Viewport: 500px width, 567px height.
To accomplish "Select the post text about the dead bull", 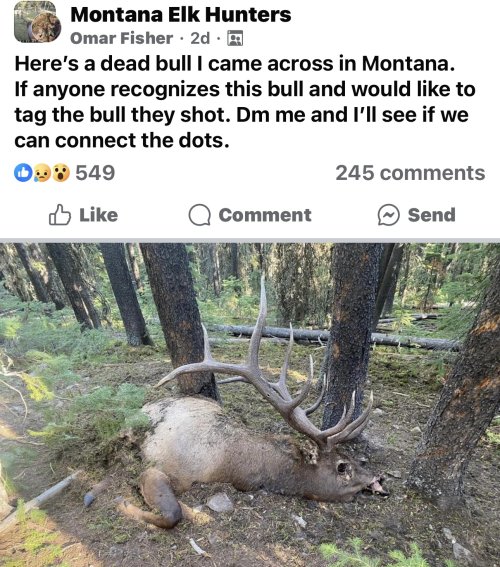I will point(245,102).
